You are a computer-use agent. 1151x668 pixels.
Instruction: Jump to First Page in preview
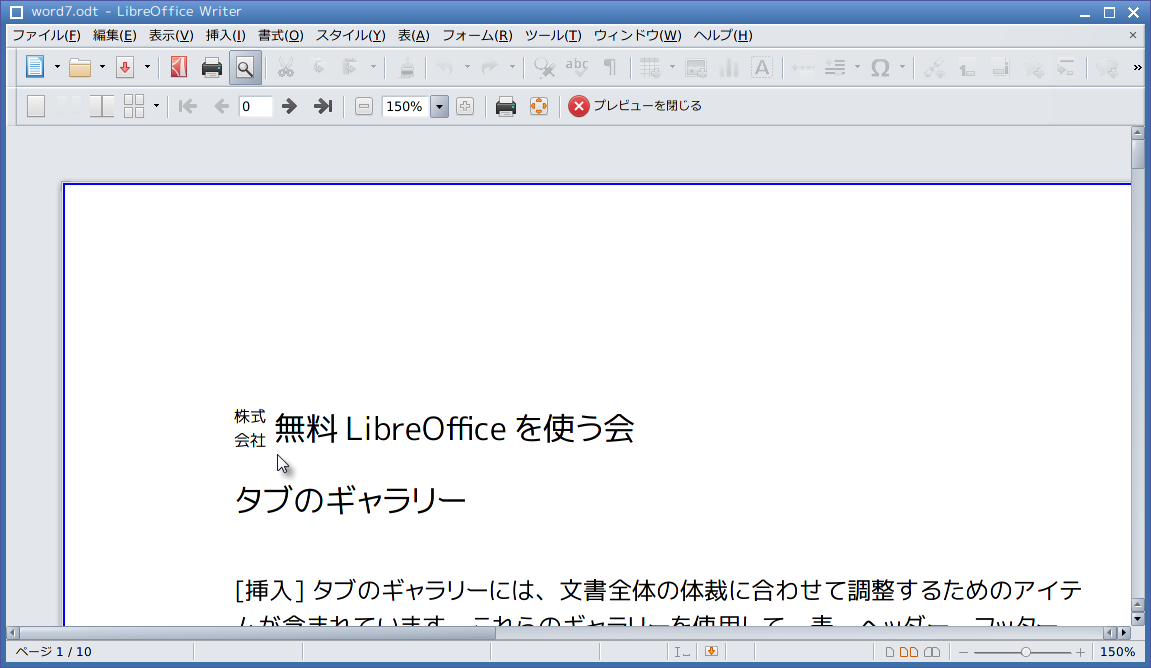tap(188, 106)
